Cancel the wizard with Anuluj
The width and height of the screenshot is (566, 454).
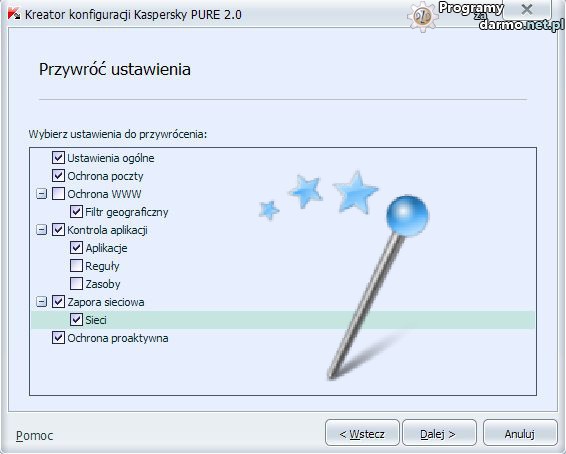coord(520,433)
